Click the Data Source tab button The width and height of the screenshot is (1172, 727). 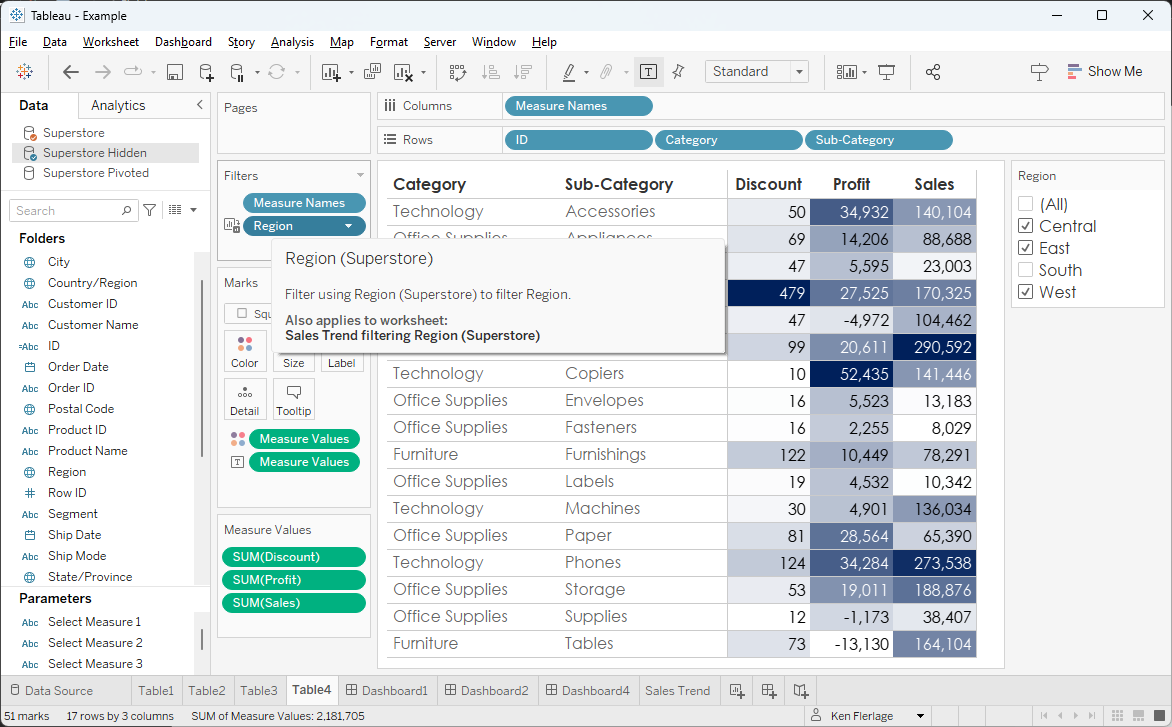point(52,690)
